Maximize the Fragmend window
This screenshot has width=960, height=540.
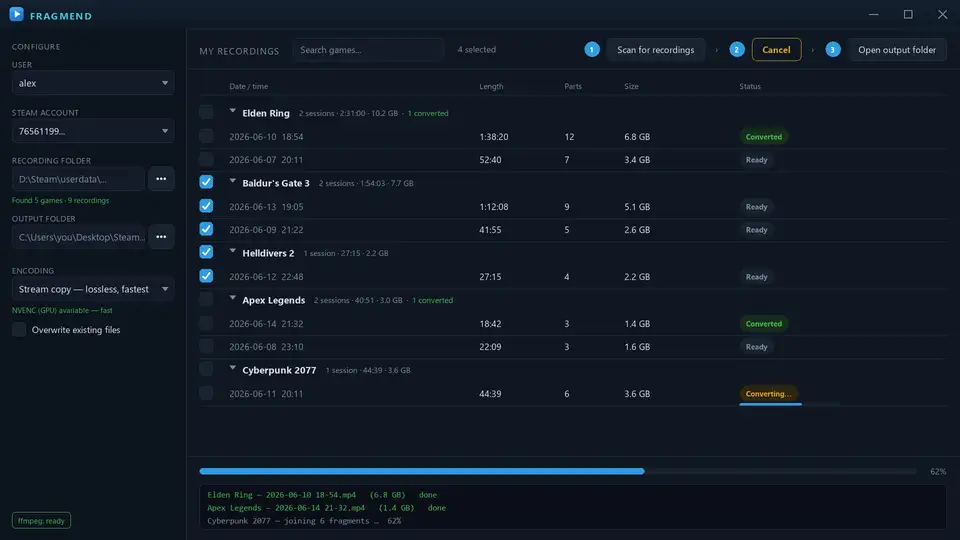pos(908,14)
